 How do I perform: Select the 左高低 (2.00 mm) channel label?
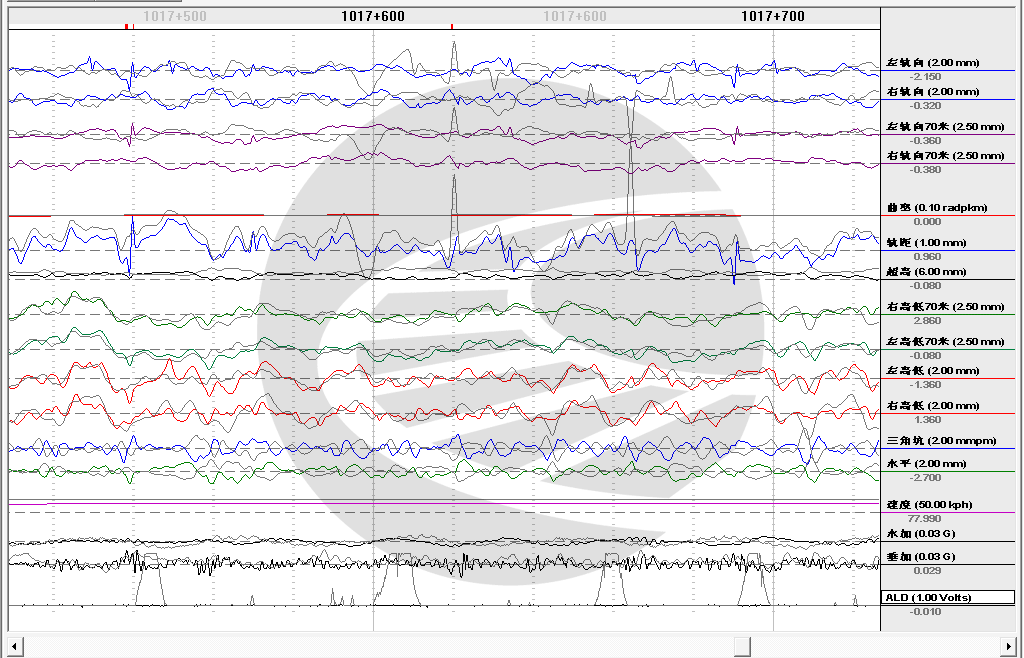click(933, 371)
